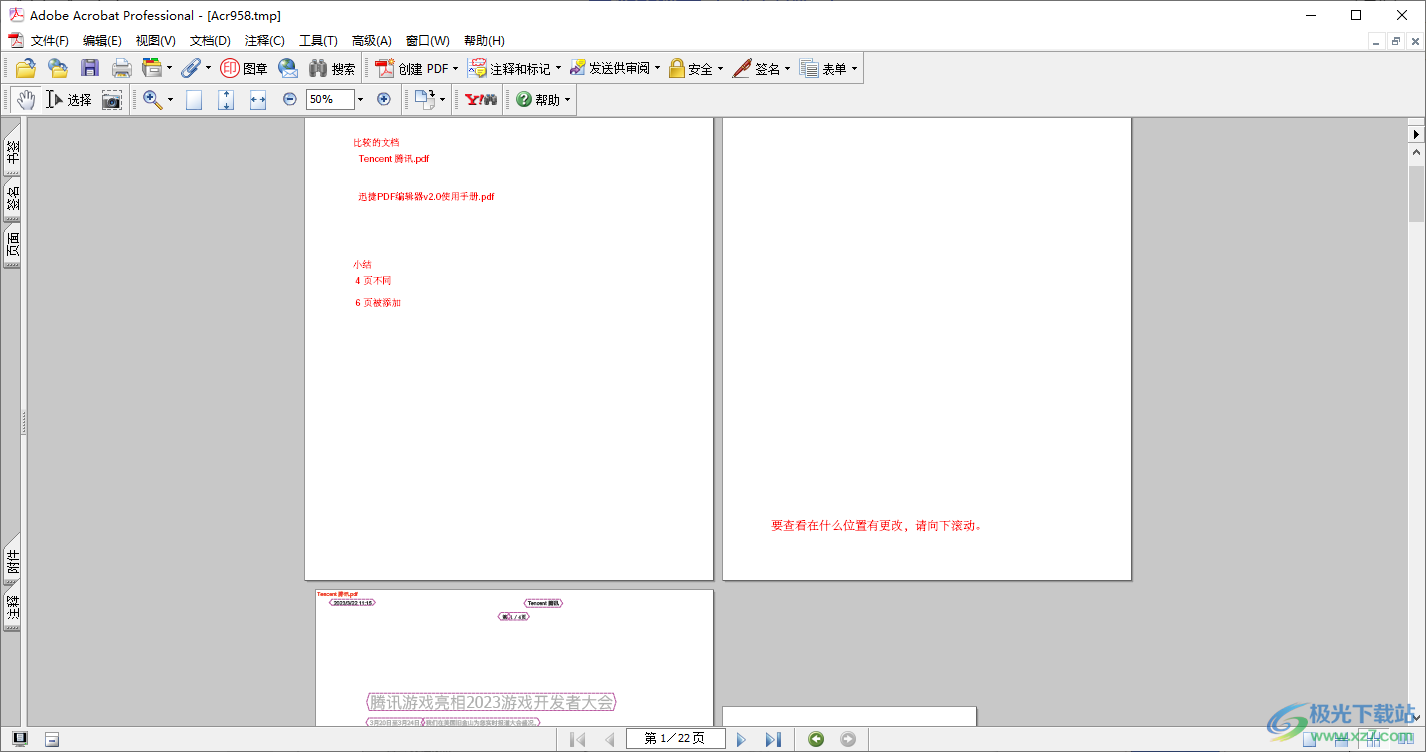Image resolution: width=1426 pixels, height=752 pixels.
Task: Expand the 发送供审阅 dropdown arrow
Action: click(x=657, y=68)
